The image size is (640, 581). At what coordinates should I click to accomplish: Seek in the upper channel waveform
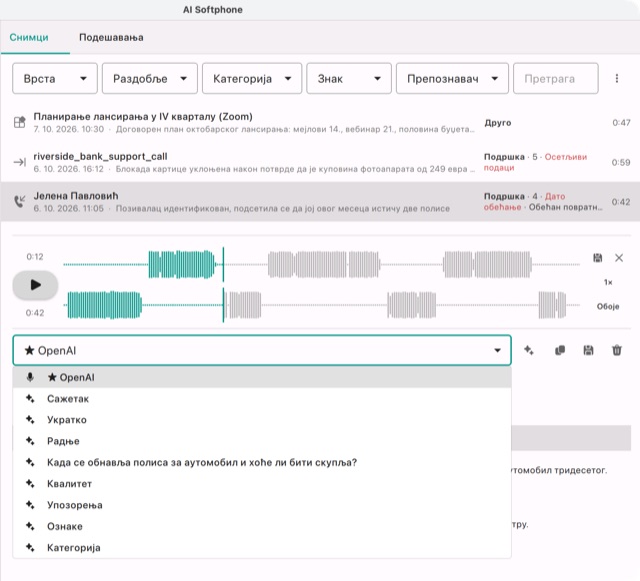[x=322, y=265]
